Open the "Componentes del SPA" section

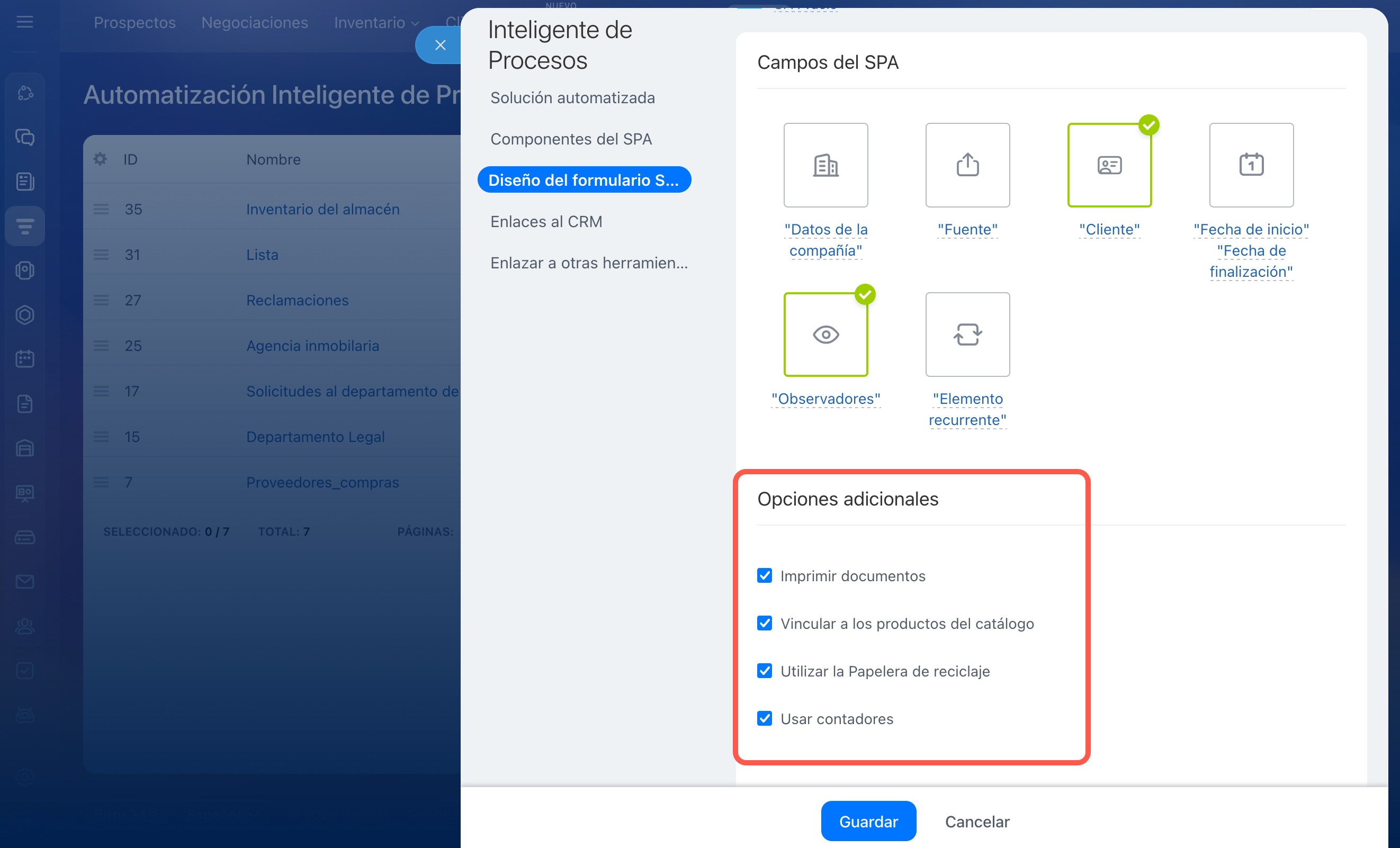570,139
